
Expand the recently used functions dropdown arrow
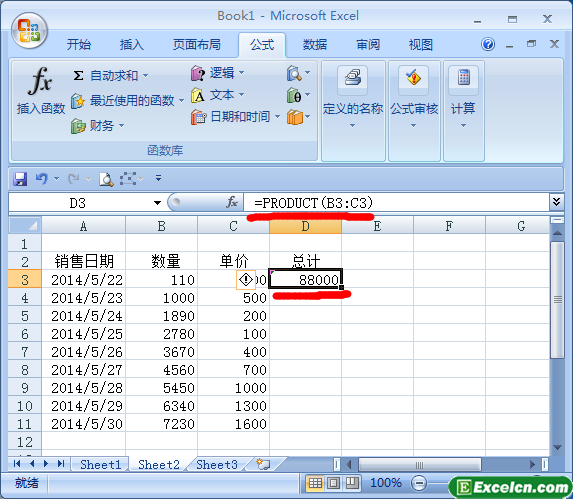coord(181,100)
